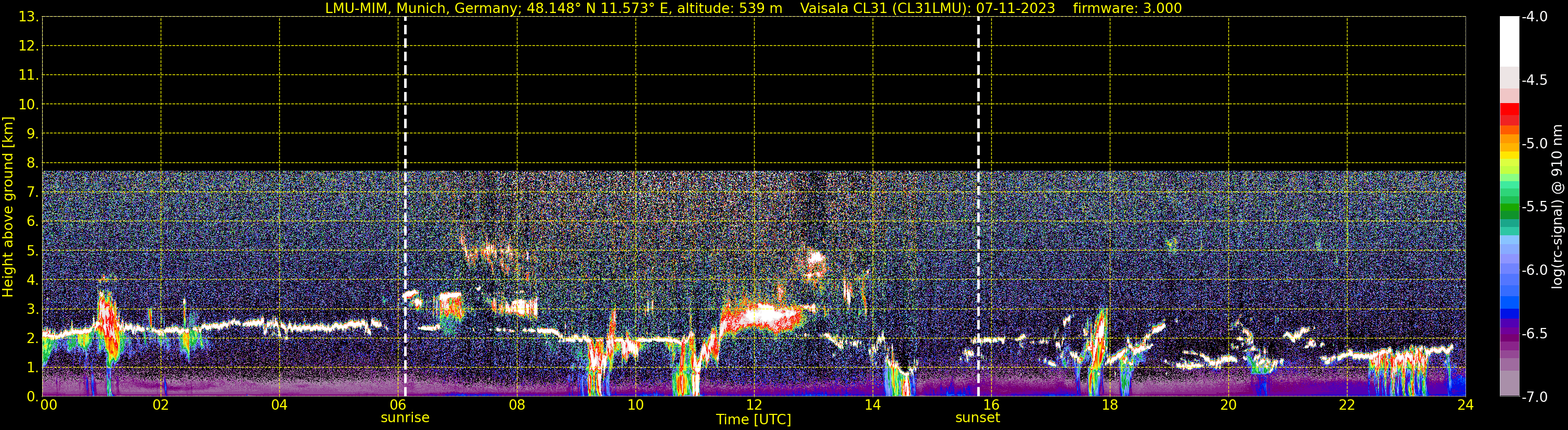Click the colorbar label 'log(rc-signal) @ 910 nm'
The width and height of the screenshot is (1568, 430).
1558,207
